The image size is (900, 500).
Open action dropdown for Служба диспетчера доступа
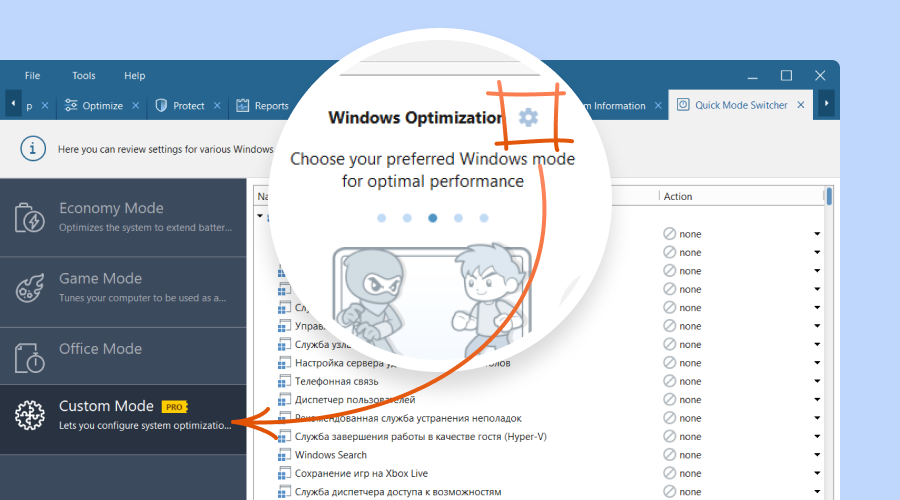pyautogui.click(x=817, y=491)
